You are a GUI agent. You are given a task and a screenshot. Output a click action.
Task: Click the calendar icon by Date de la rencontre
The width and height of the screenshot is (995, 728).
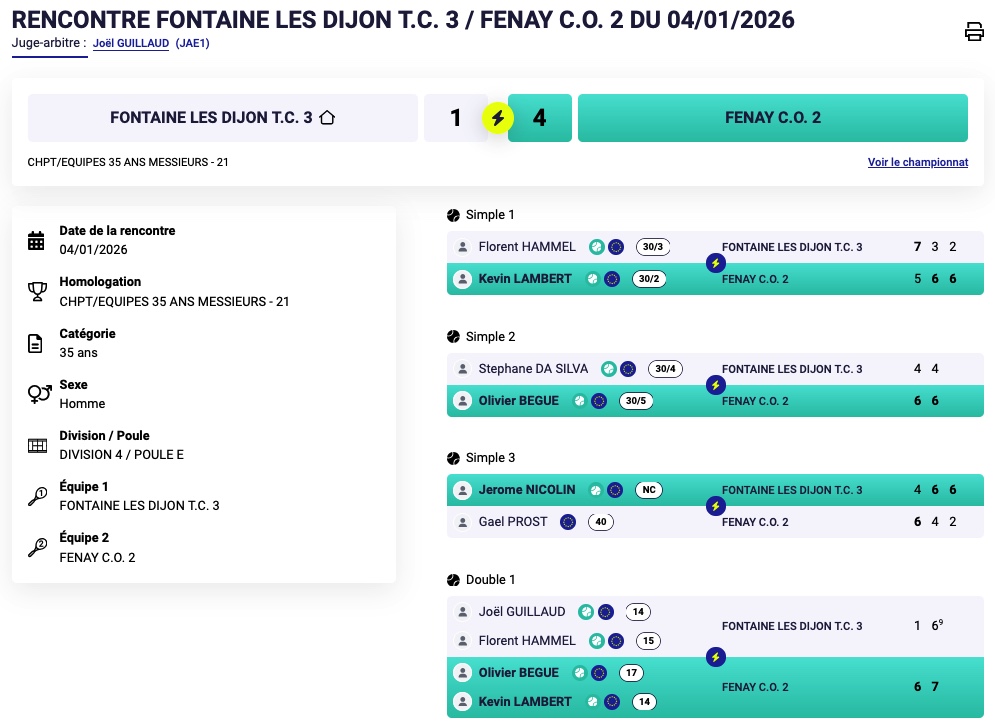(36, 240)
